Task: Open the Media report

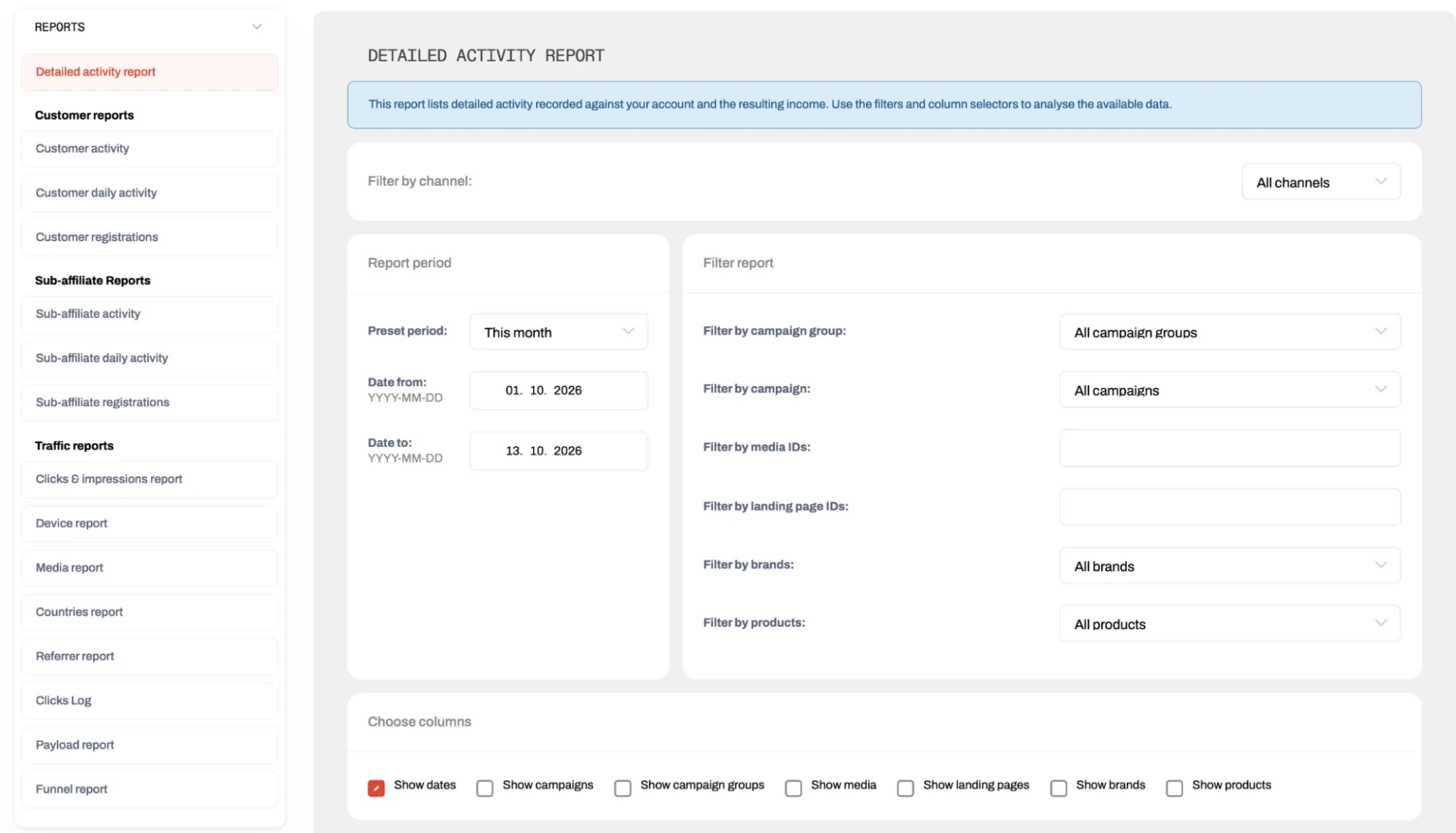Action: (x=149, y=568)
